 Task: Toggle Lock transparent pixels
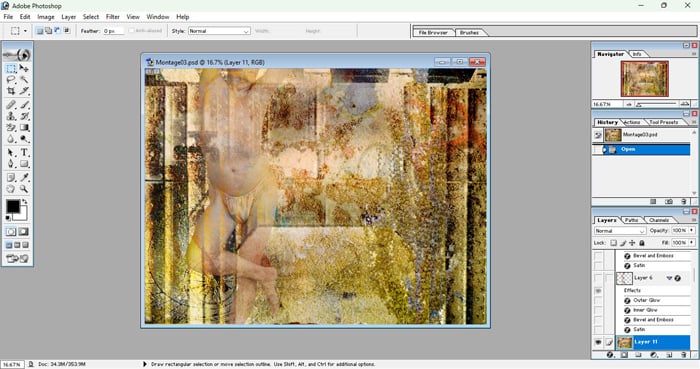(x=613, y=243)
